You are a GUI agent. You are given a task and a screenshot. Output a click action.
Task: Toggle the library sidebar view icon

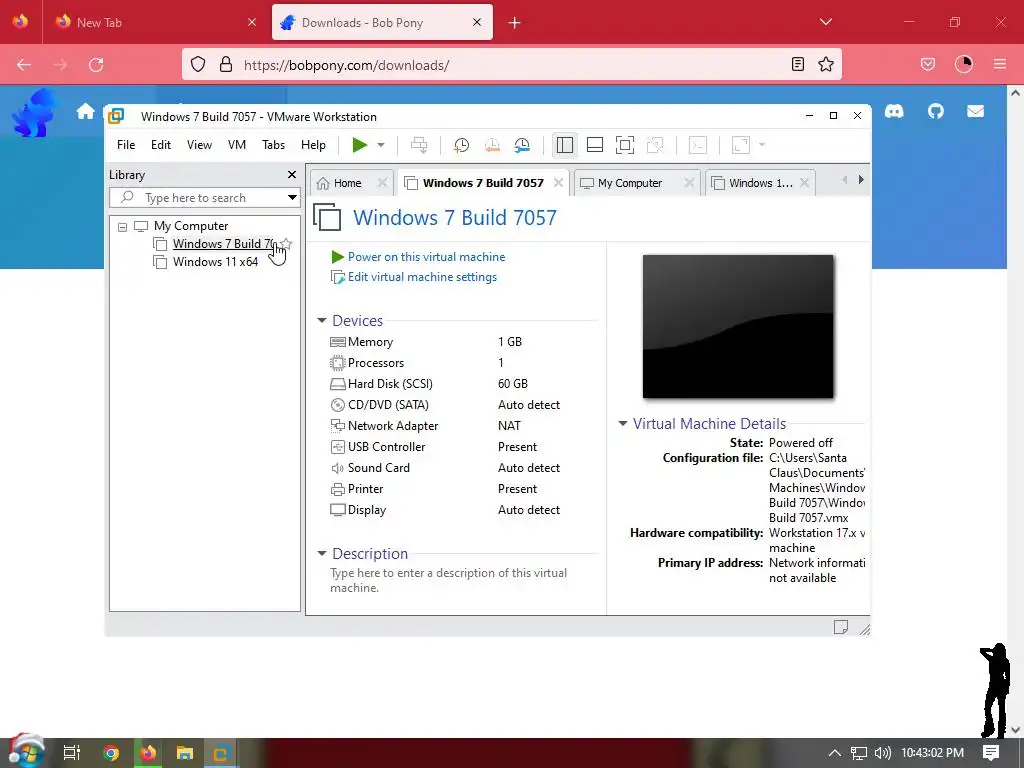tap(565, 145)
